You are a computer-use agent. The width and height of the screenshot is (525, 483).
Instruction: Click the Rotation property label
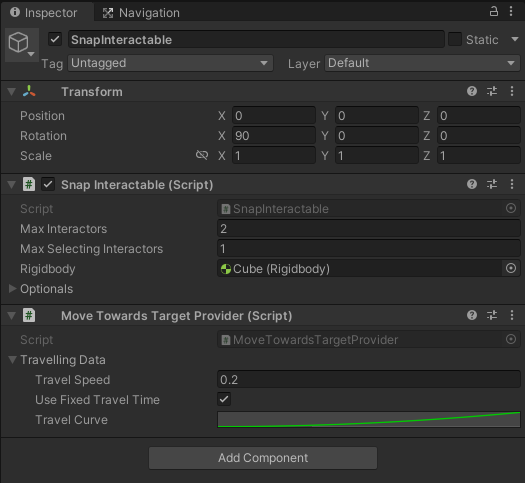click(x=44, y=136)
